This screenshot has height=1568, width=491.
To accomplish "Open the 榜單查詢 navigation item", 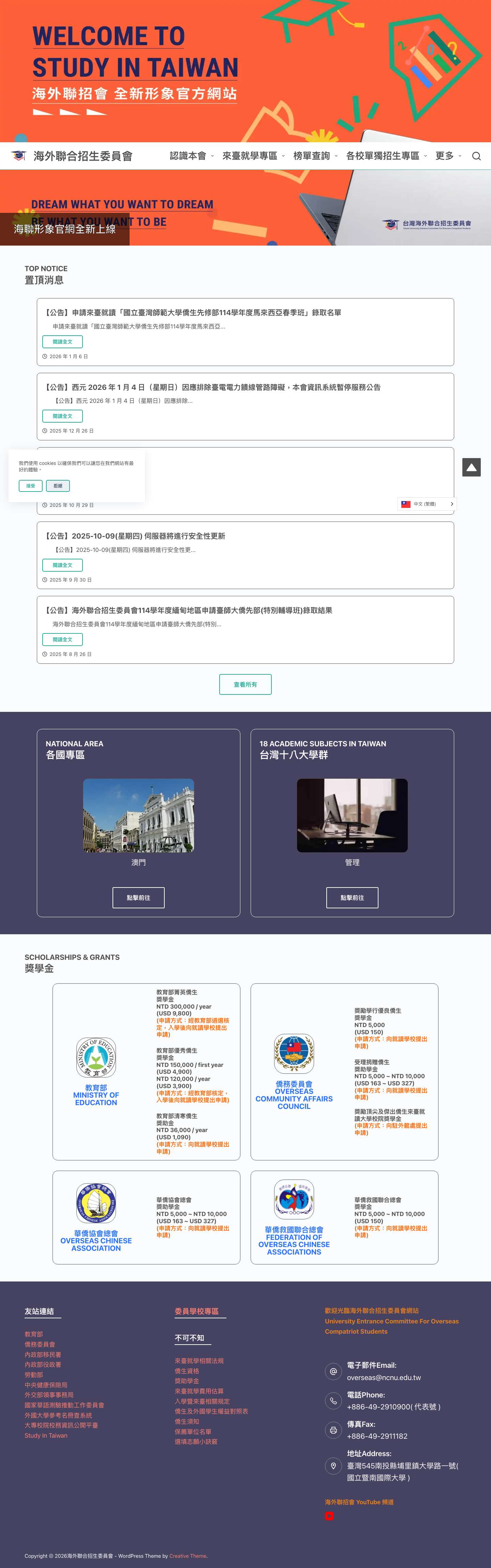I will pyautogui.click(x=312, y=156).
